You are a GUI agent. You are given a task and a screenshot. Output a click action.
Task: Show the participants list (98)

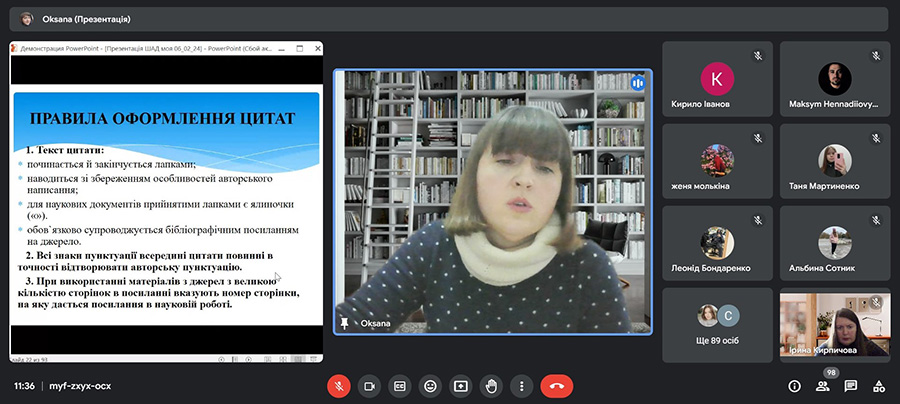point(823,386)
